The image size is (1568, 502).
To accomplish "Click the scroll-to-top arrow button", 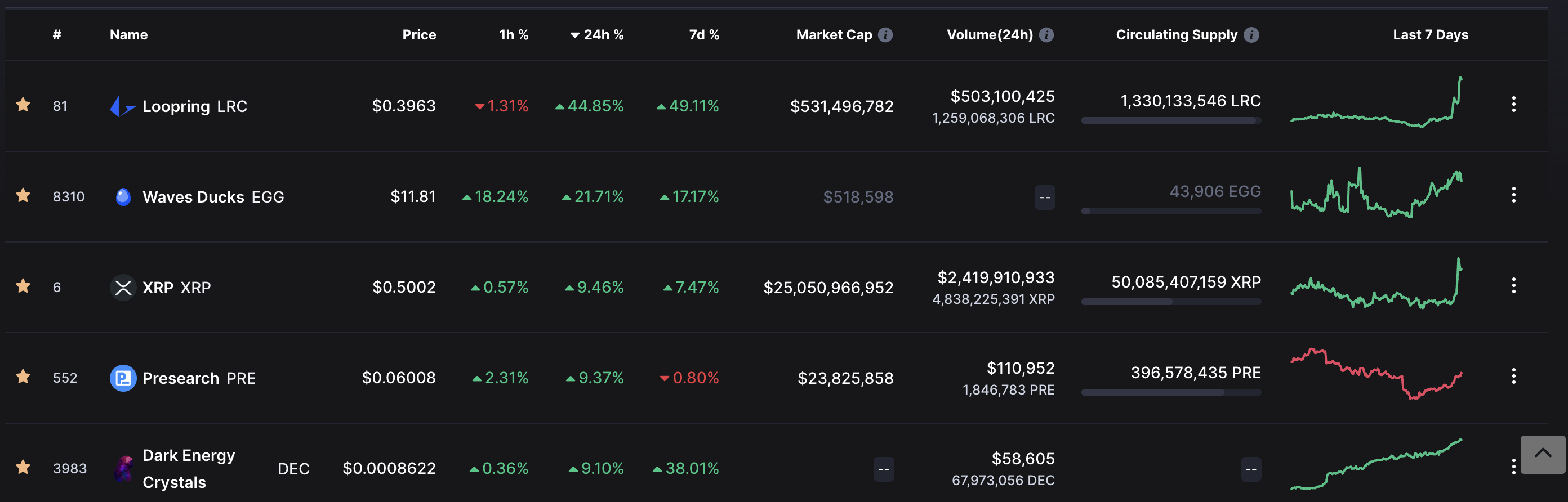I will (x=1543, y=454).
